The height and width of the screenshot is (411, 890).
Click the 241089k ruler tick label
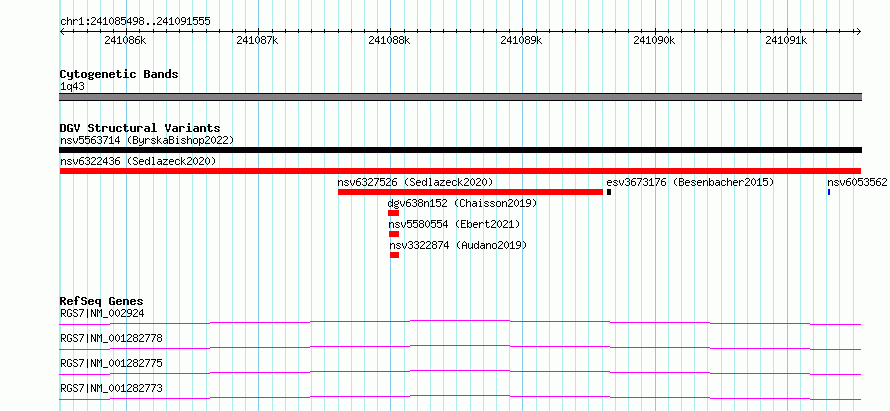click(x=522, y=40)
